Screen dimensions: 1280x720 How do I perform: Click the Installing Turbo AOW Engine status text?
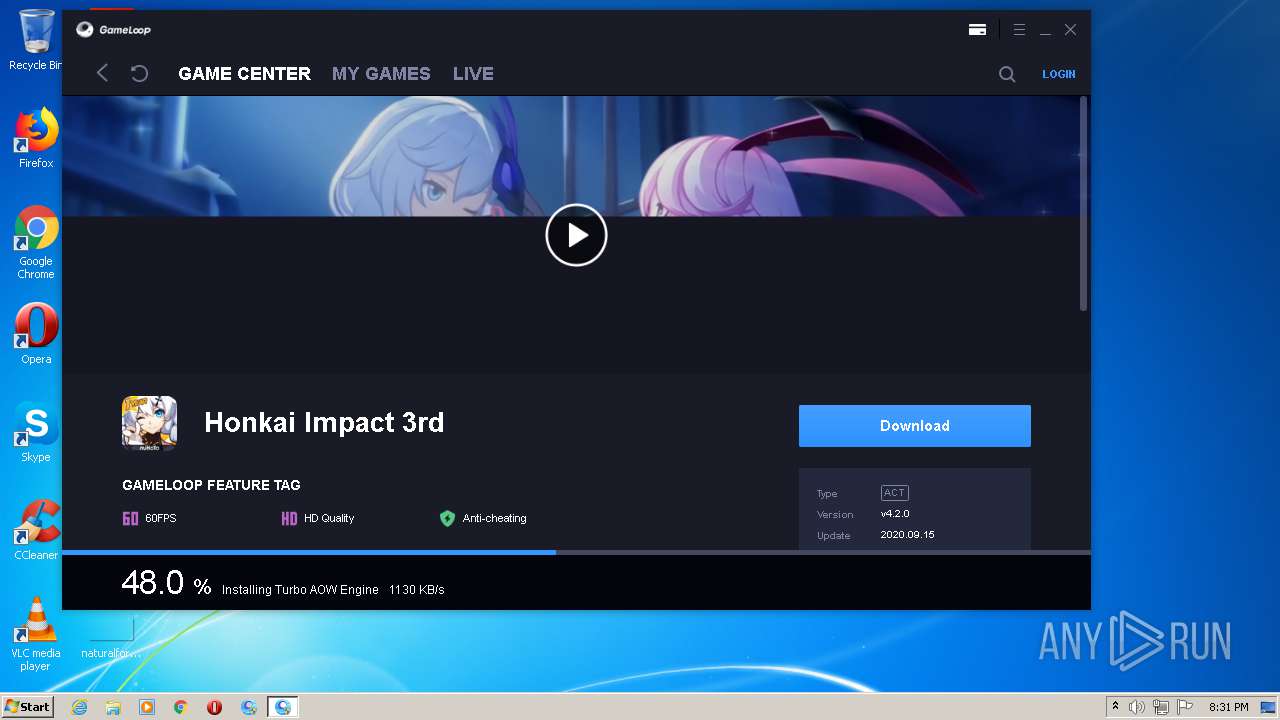tap(300, 590)
